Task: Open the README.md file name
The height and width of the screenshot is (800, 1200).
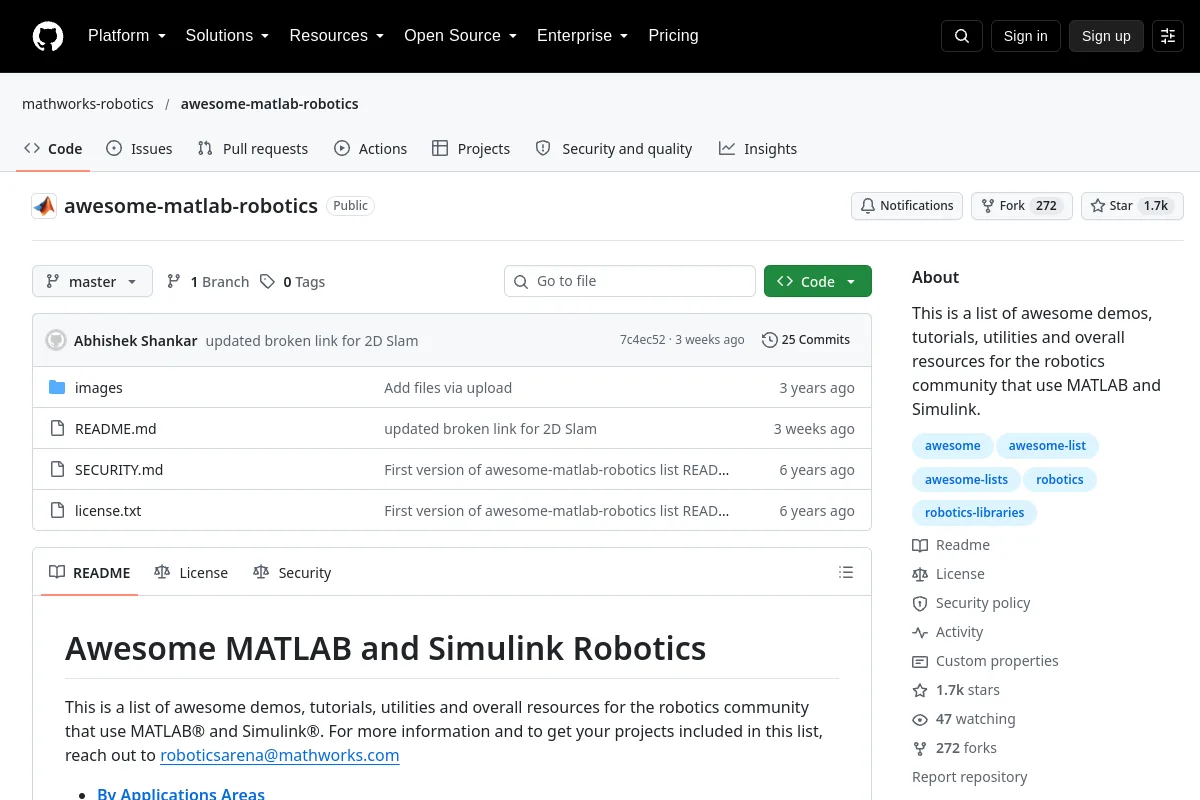Action: pyautogui.click(x=116, y=429)
